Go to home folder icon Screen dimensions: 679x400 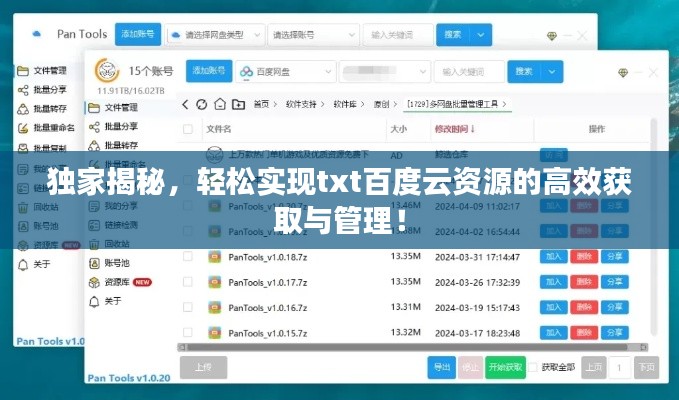(220, 104)
